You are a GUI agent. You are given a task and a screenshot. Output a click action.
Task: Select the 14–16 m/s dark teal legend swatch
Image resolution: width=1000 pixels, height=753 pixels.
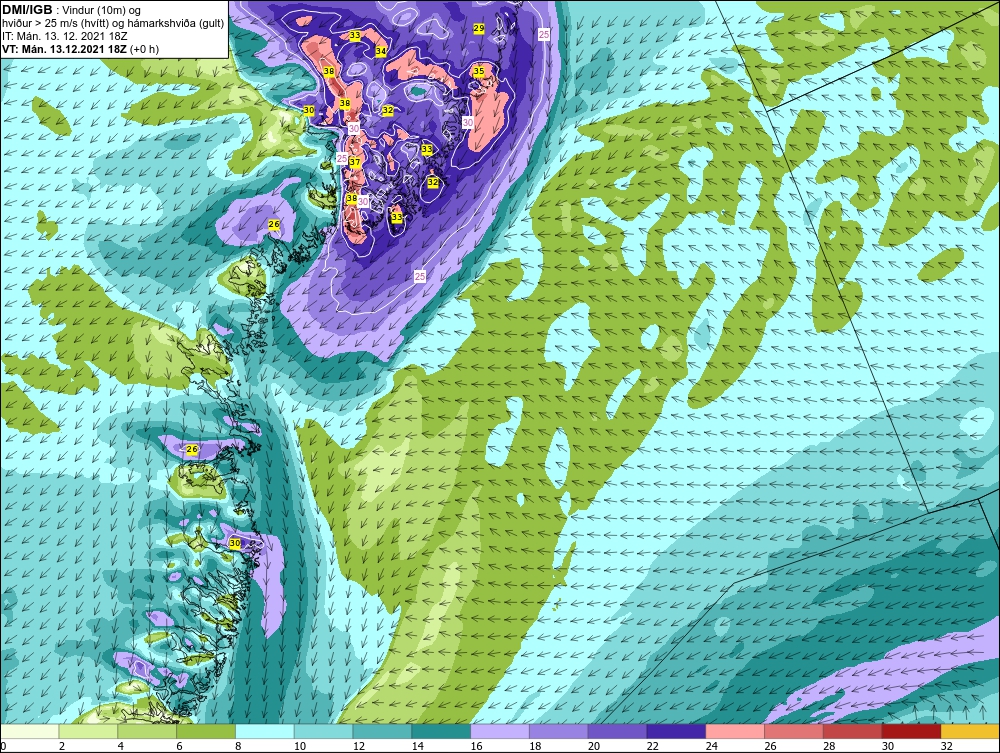[x=441, y=731]
